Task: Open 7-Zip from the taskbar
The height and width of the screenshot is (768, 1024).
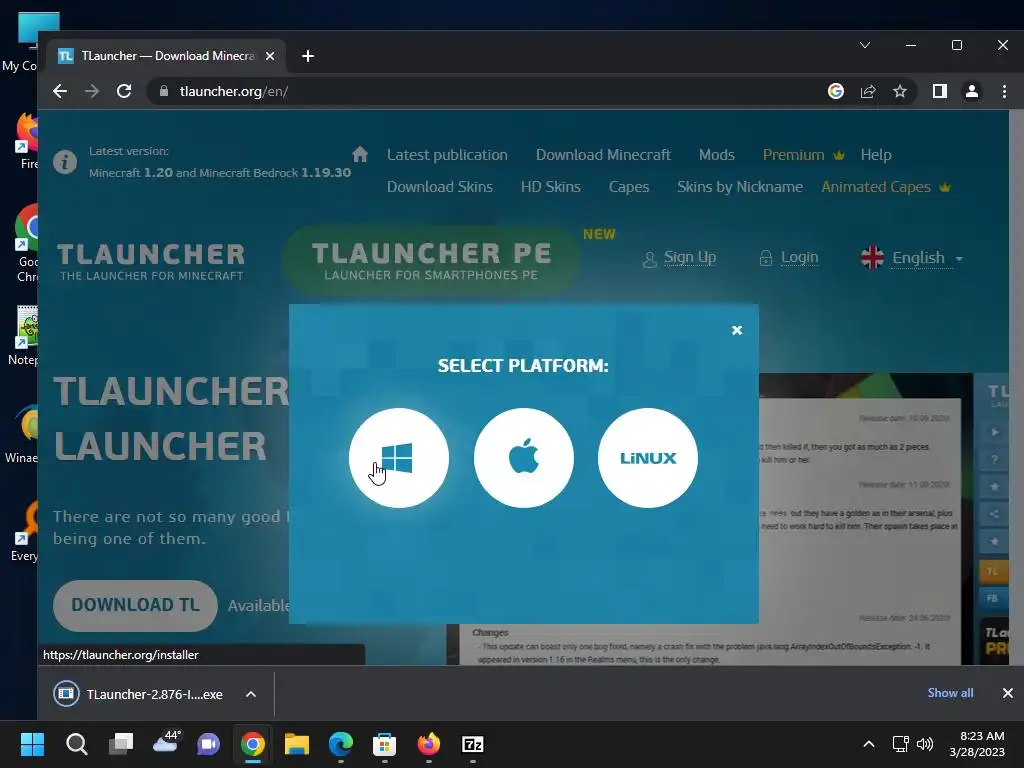Action: (x=473, y=744)
